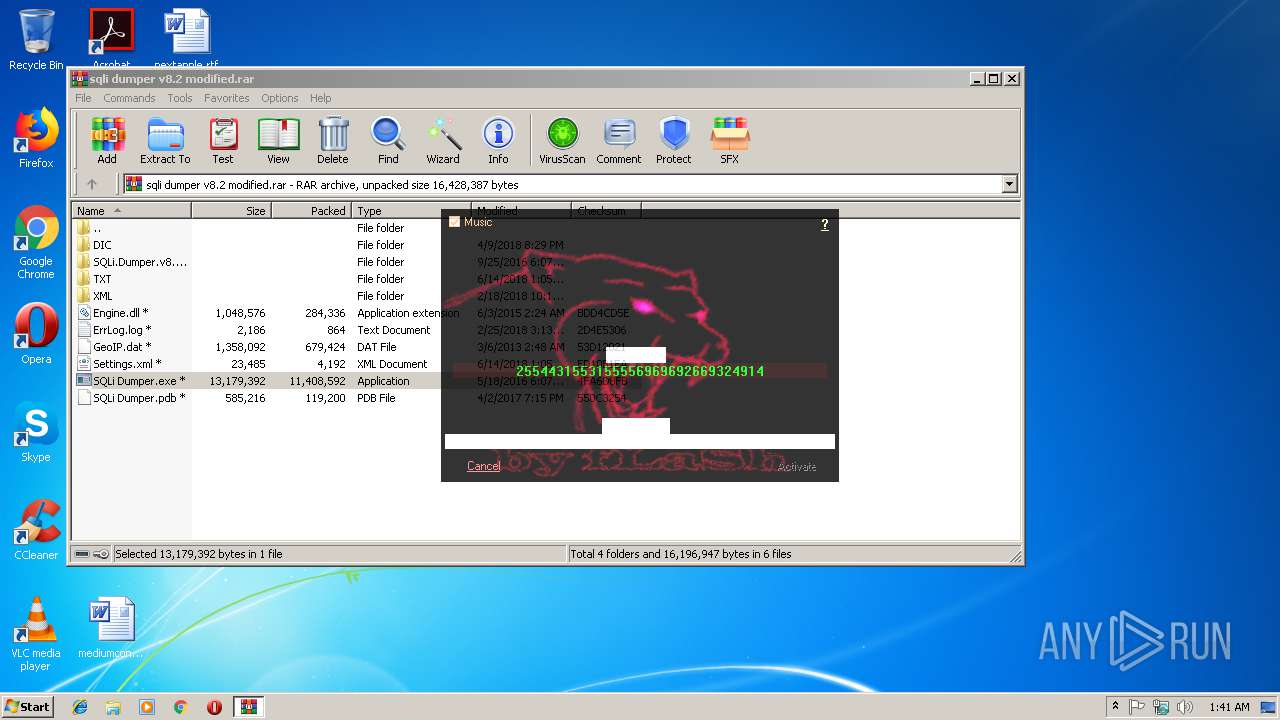Open the Recycle Bin desktop icon
Viewport: 1280px width, 720px height.
coord(36,40)
